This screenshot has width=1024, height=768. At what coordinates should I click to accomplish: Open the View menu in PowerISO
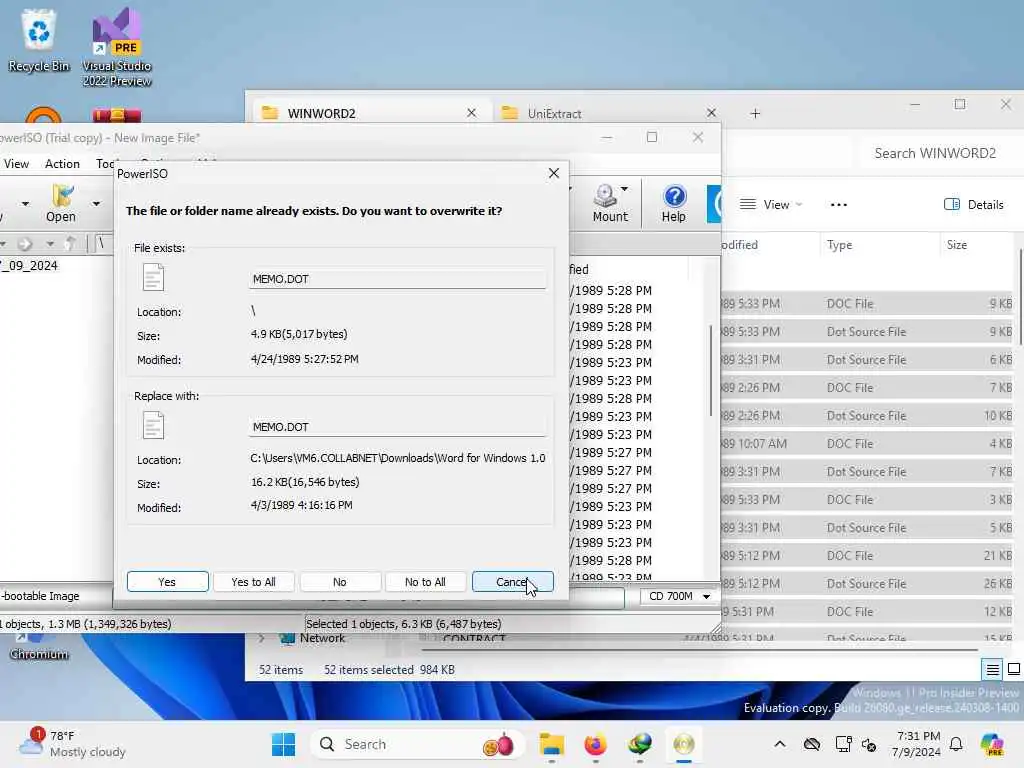(x=16, y=164)
